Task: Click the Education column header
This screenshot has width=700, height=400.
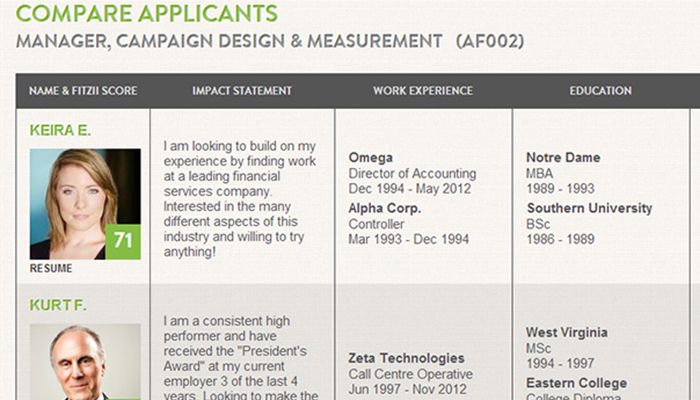Action: pos(600,91)
